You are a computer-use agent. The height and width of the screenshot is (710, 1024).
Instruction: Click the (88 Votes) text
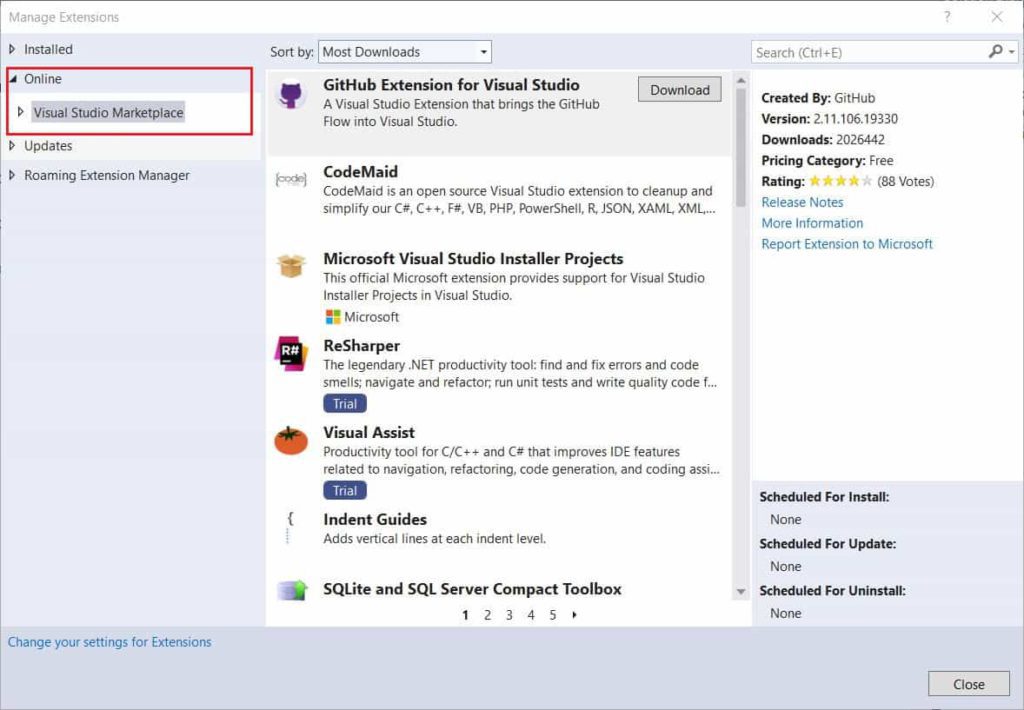(906, 182)
